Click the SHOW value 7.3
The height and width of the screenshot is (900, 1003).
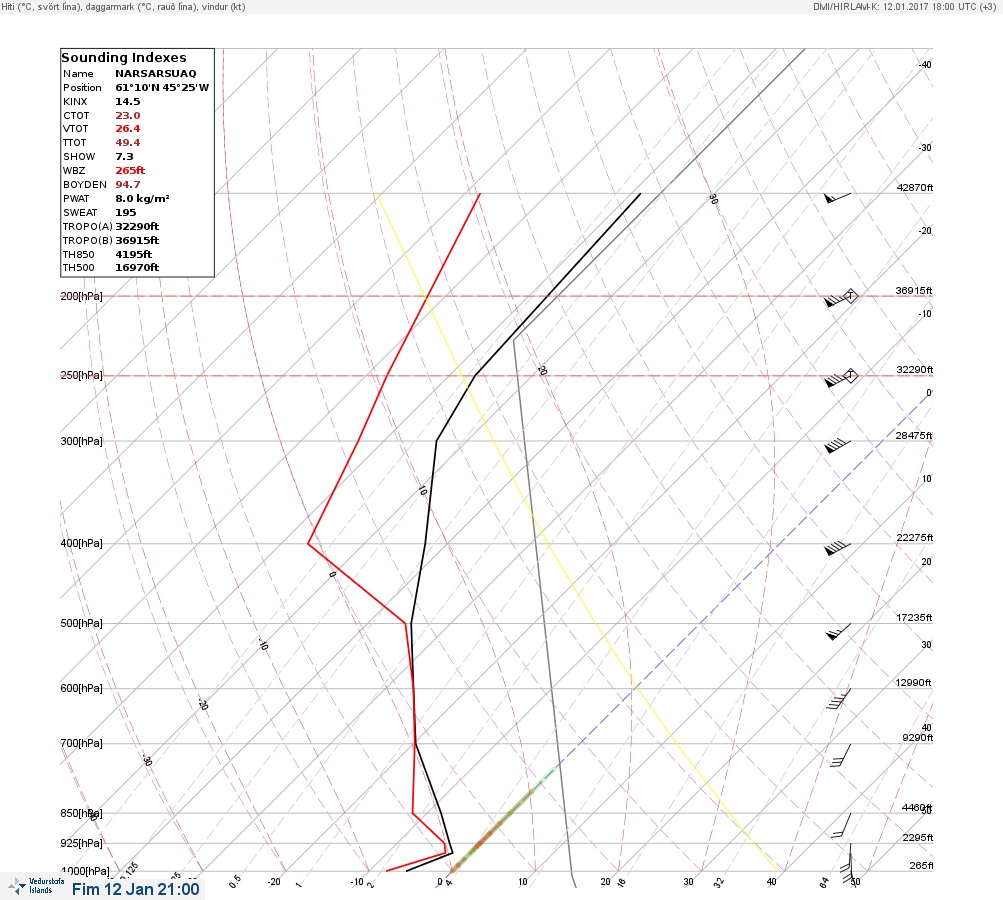[124, 157]
